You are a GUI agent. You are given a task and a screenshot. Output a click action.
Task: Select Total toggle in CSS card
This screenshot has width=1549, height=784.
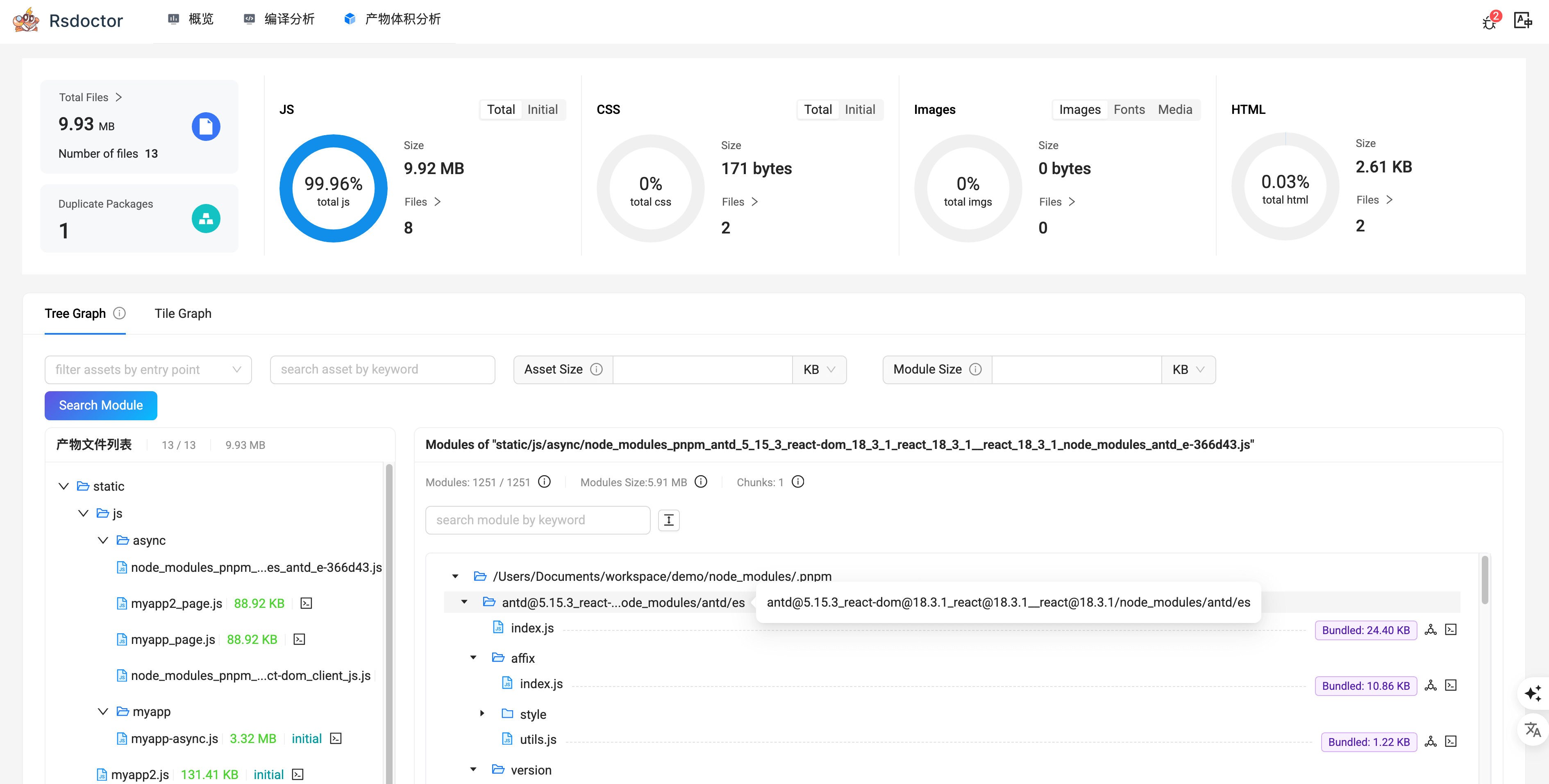(818, 109)
